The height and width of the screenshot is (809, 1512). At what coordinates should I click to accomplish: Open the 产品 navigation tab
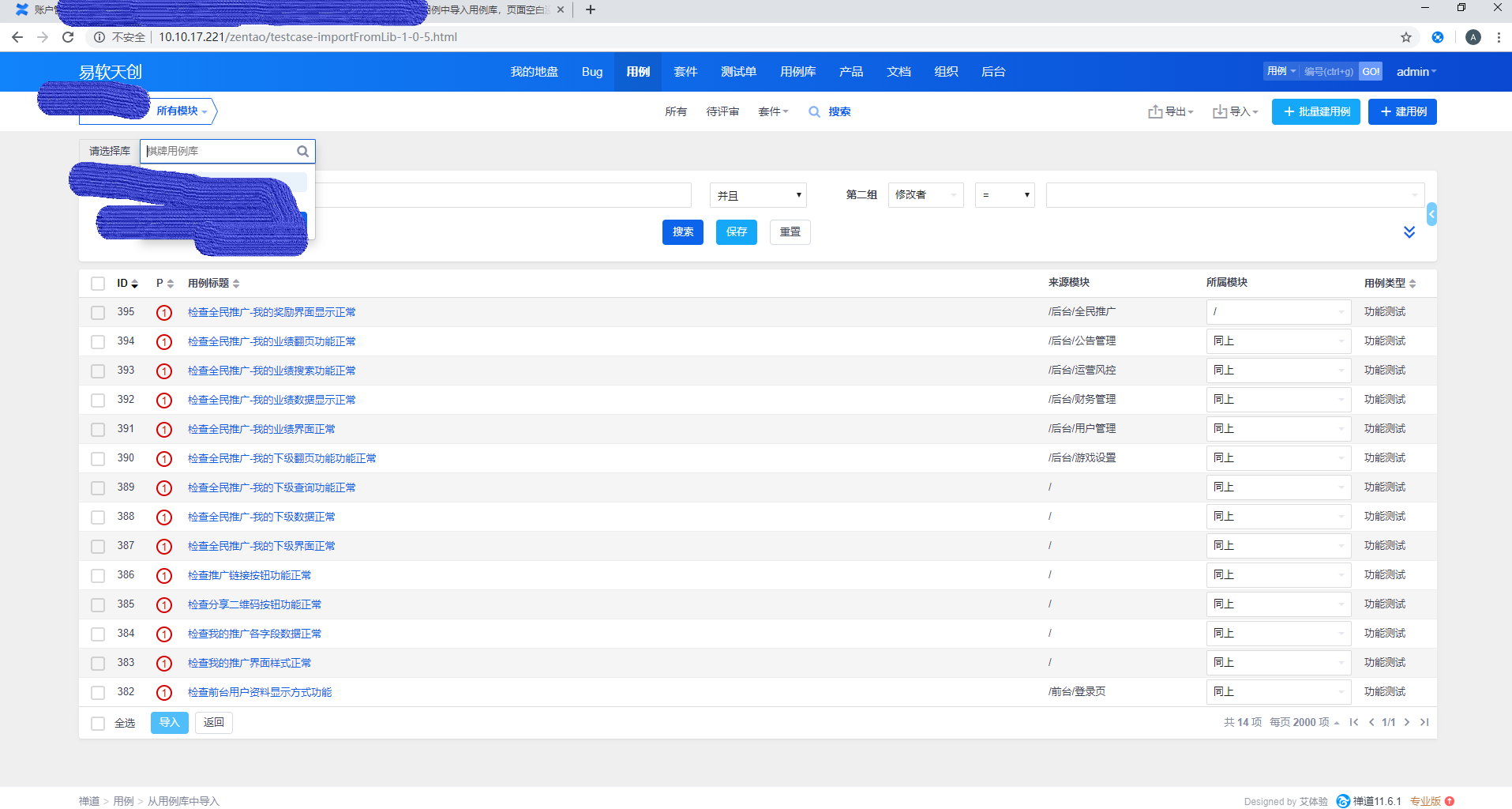[851, 72]
